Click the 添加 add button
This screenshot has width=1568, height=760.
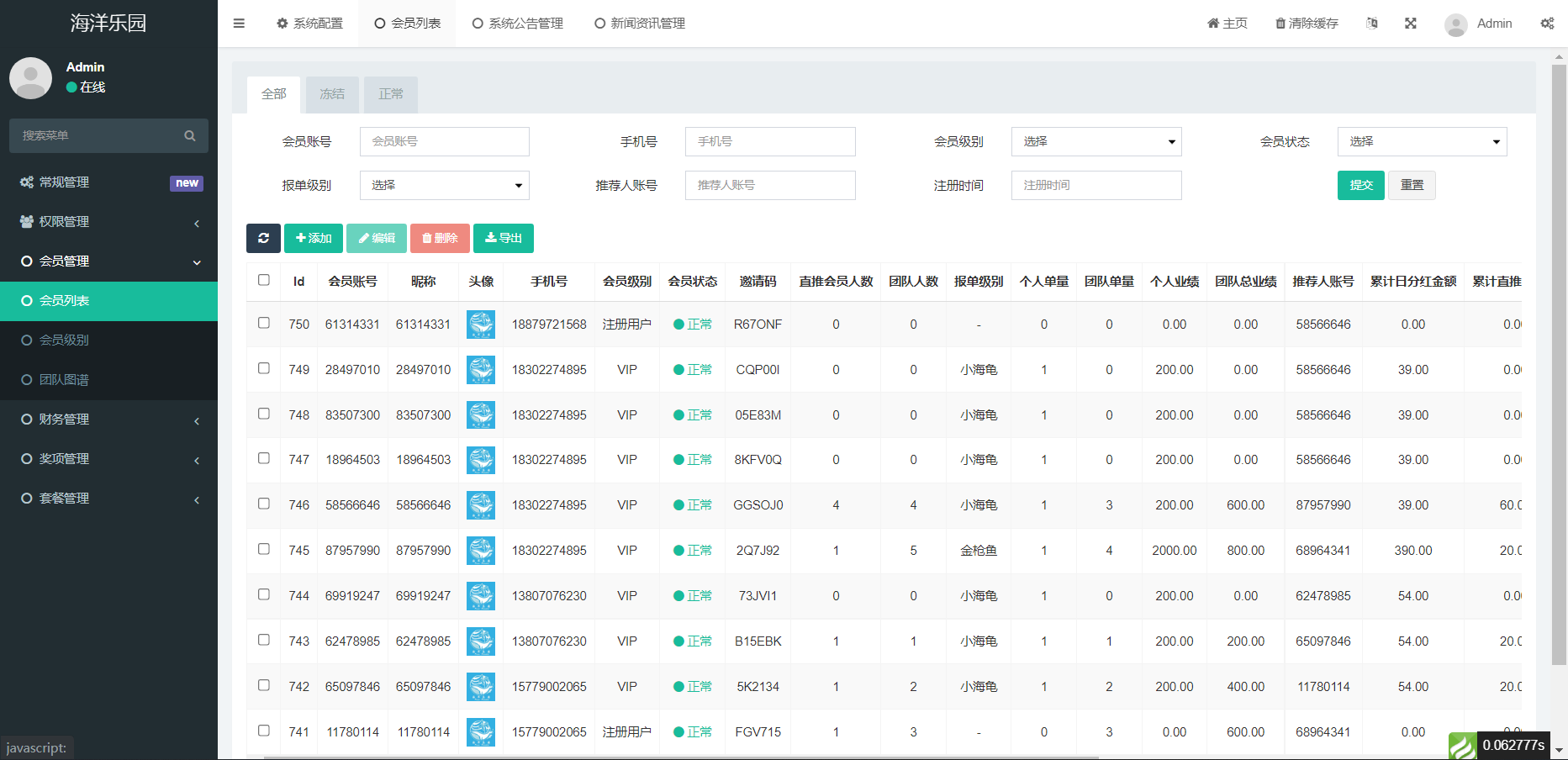(314, 238)
